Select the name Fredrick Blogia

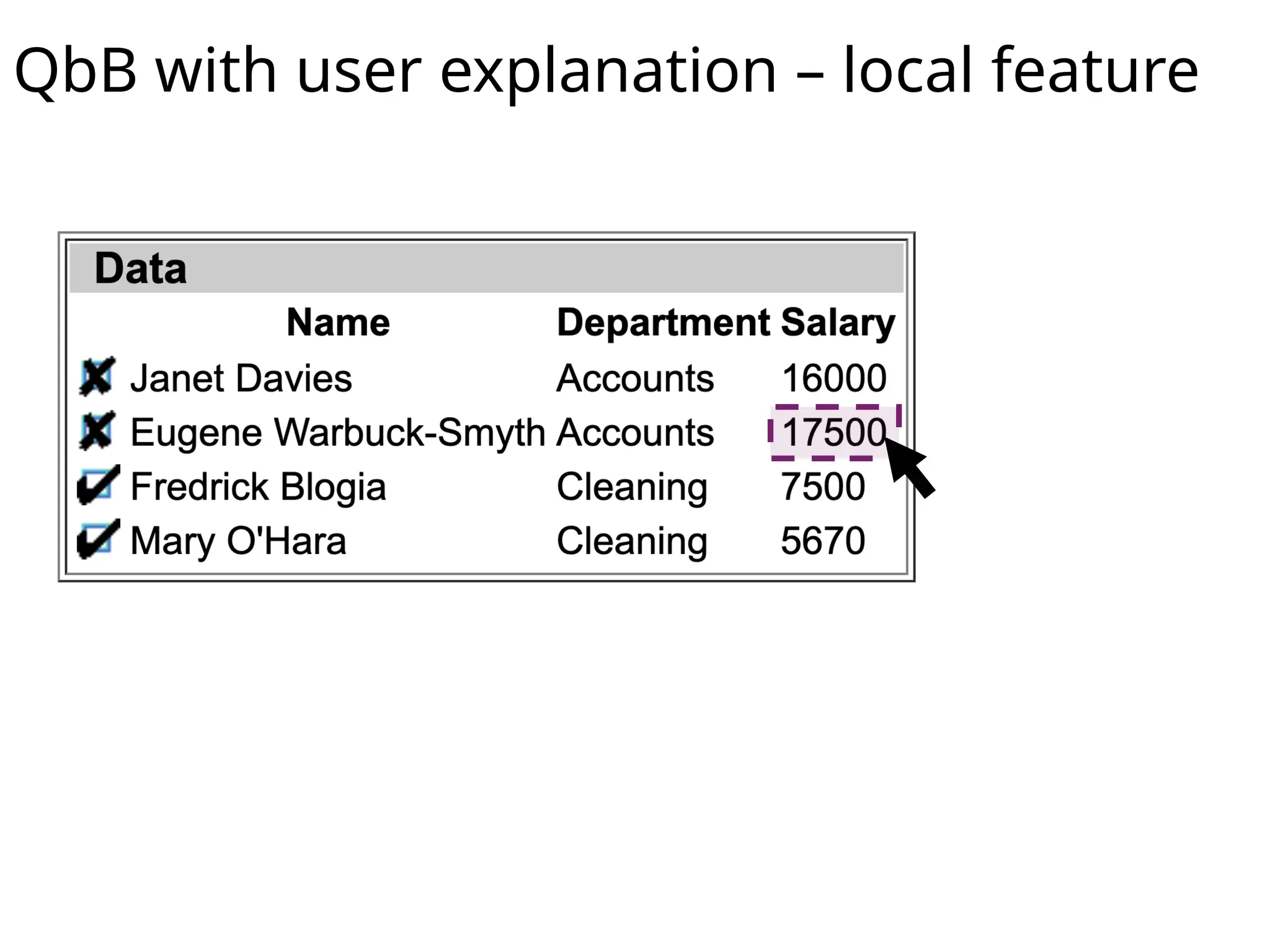[258, 487]
